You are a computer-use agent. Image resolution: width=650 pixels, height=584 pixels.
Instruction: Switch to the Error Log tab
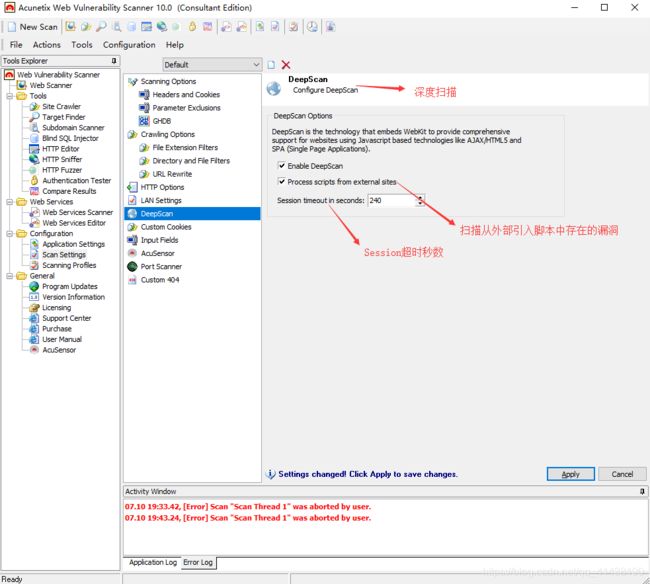[198, 562]
